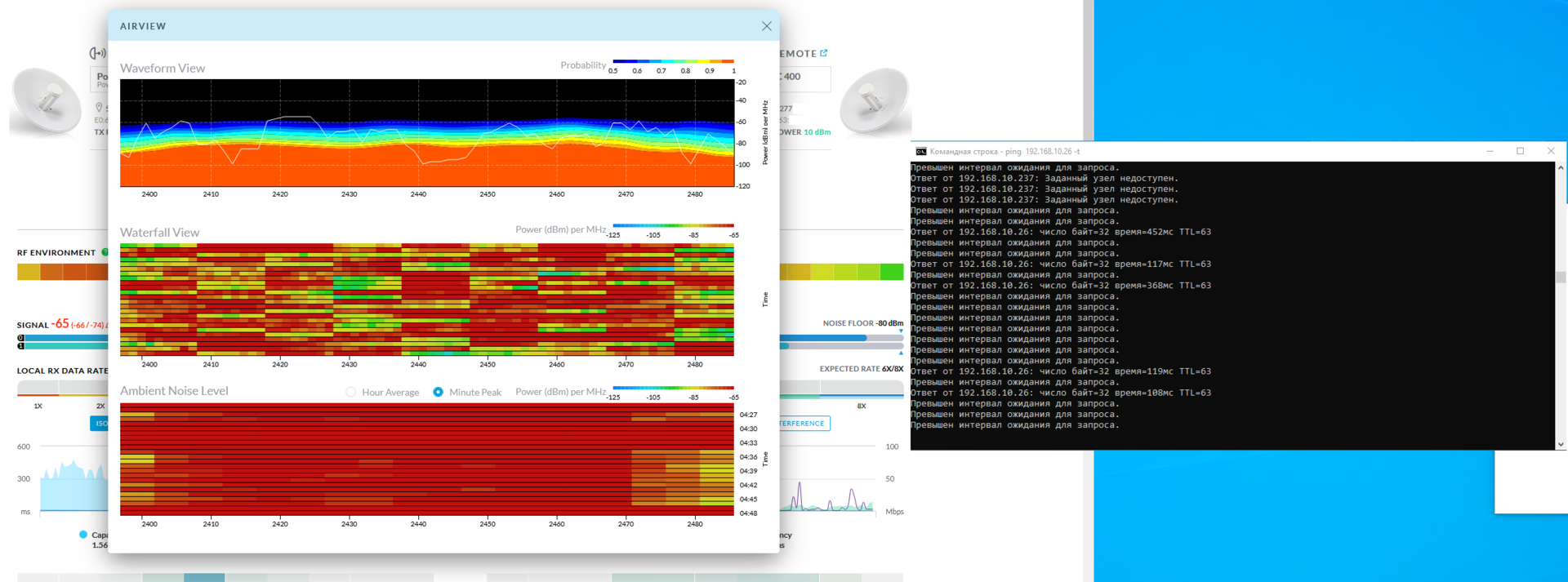Image resolution: width=1568 pixels, height=582 pixels.
Task: Click the blue Capacity legend dot
Action: 83,535
